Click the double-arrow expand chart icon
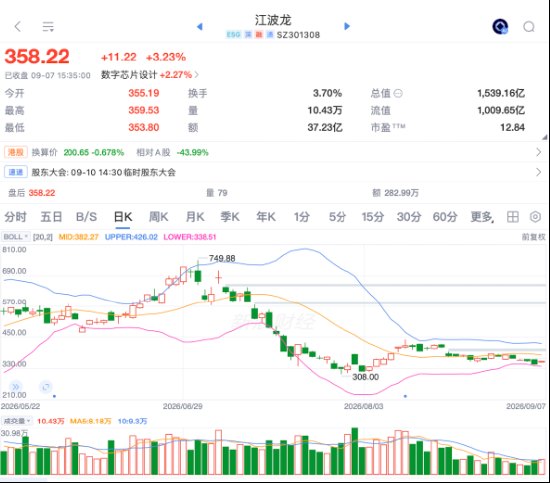This screenshot has height=483, width=550. (x=15, y=387)
